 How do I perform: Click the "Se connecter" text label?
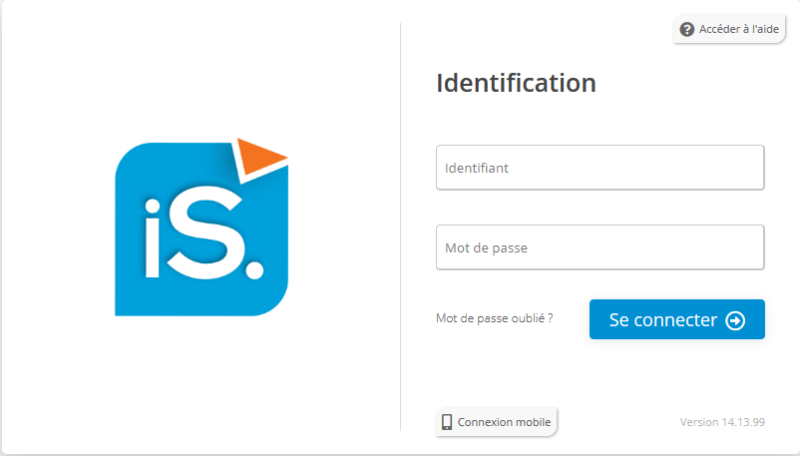coord(663,320)
